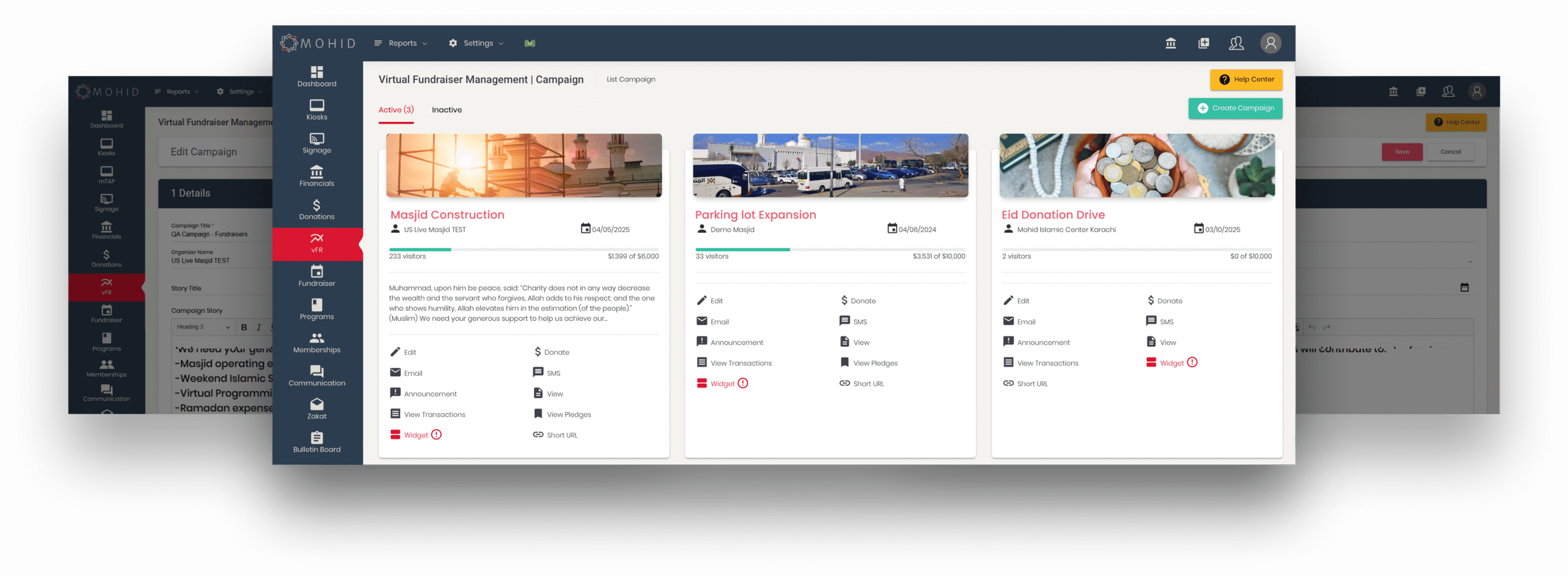Open Memberships from the sidebar
Viewport: 1568px width, 576px height.
pos(317,343)
